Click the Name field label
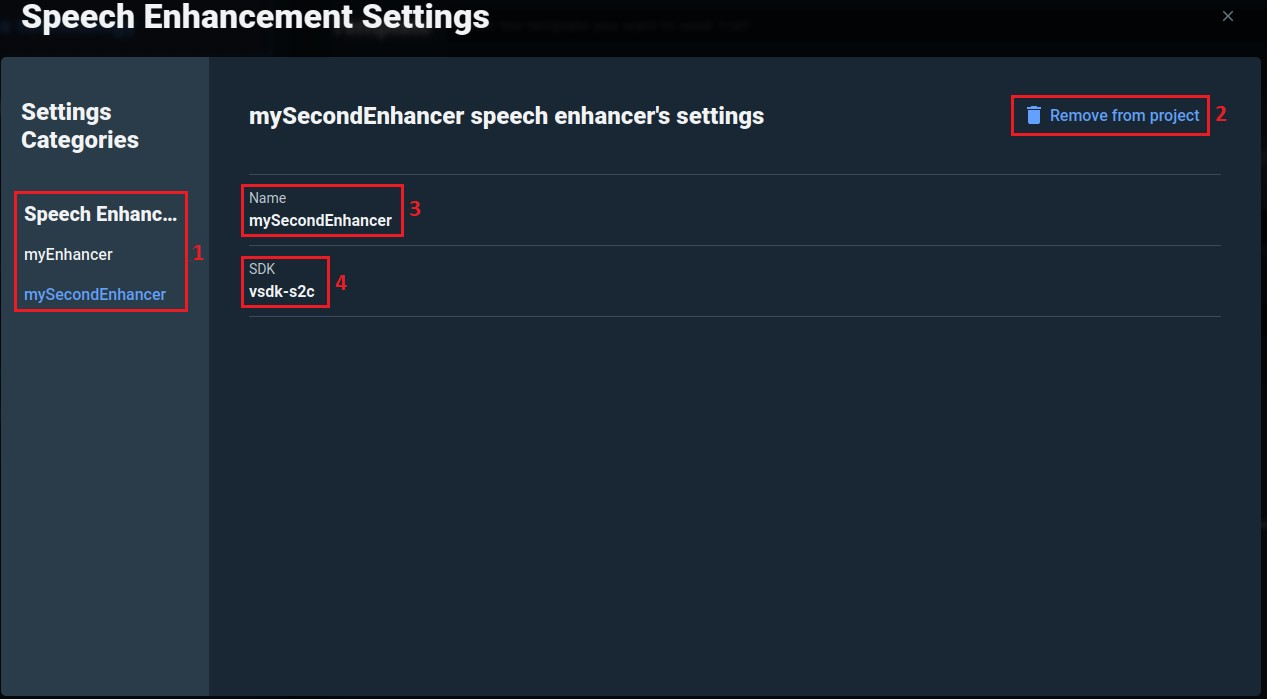 click(267, 198)
